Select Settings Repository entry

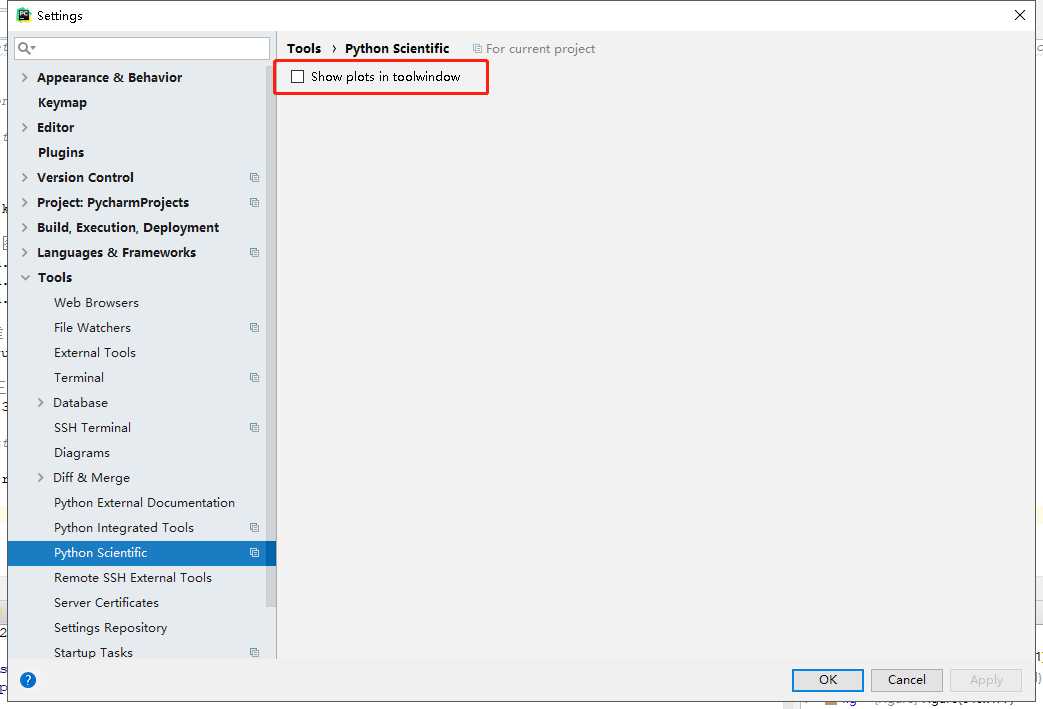pyautogui.click(x=110, y=628)
